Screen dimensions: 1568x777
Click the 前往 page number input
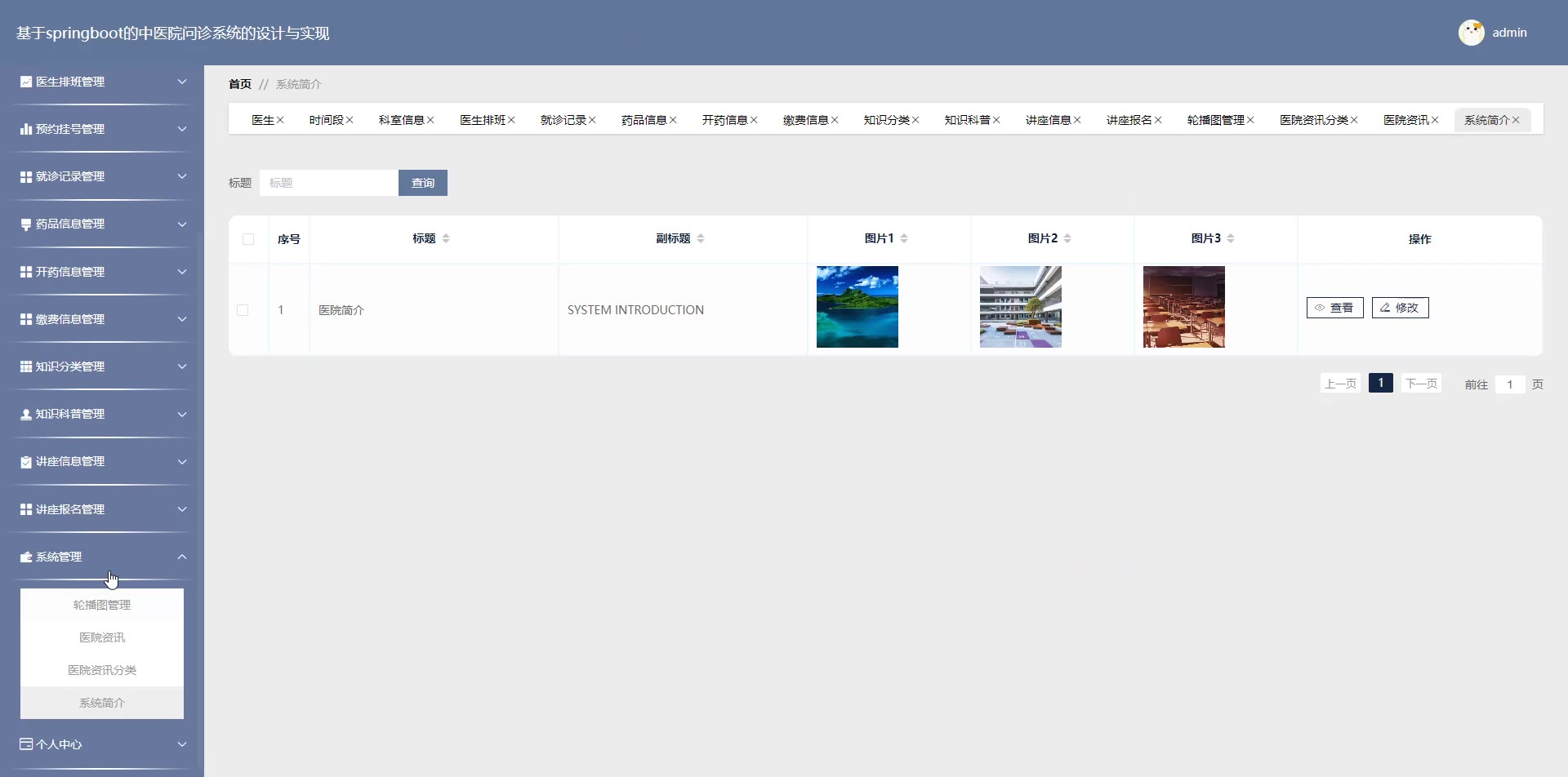coord(1510,384)
